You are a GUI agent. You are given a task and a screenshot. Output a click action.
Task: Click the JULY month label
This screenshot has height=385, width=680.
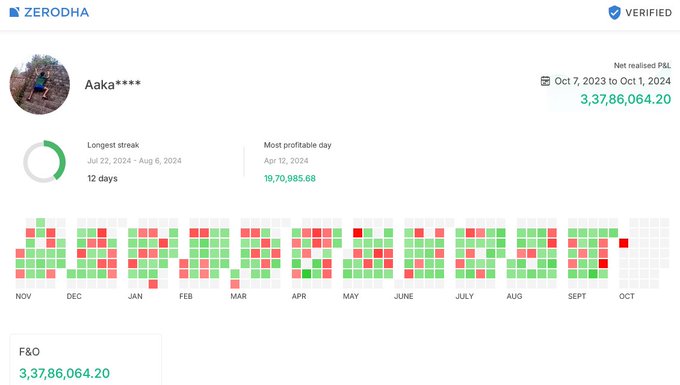point(464,296)
